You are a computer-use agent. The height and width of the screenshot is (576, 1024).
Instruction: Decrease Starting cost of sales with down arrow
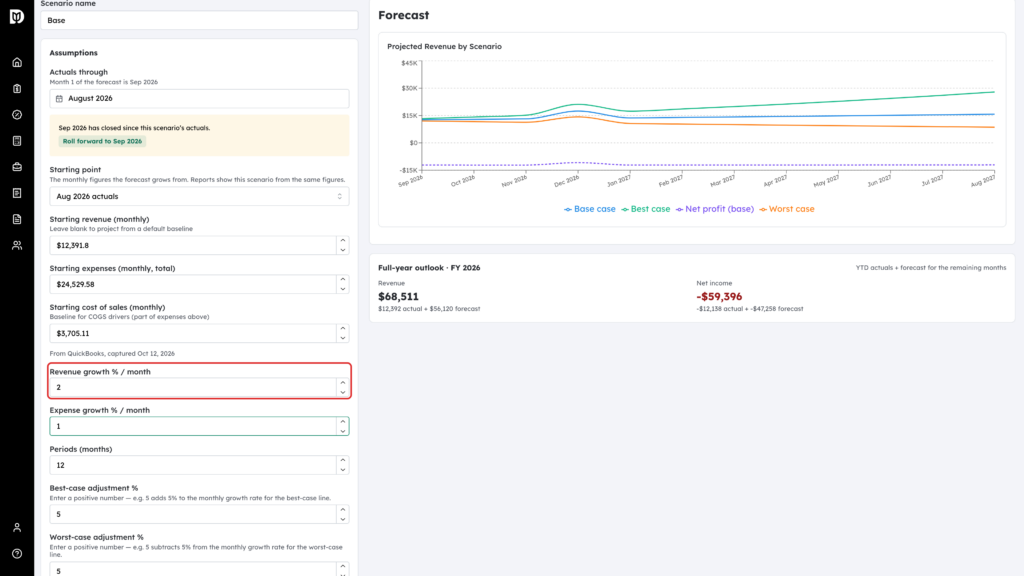point(343,338)
